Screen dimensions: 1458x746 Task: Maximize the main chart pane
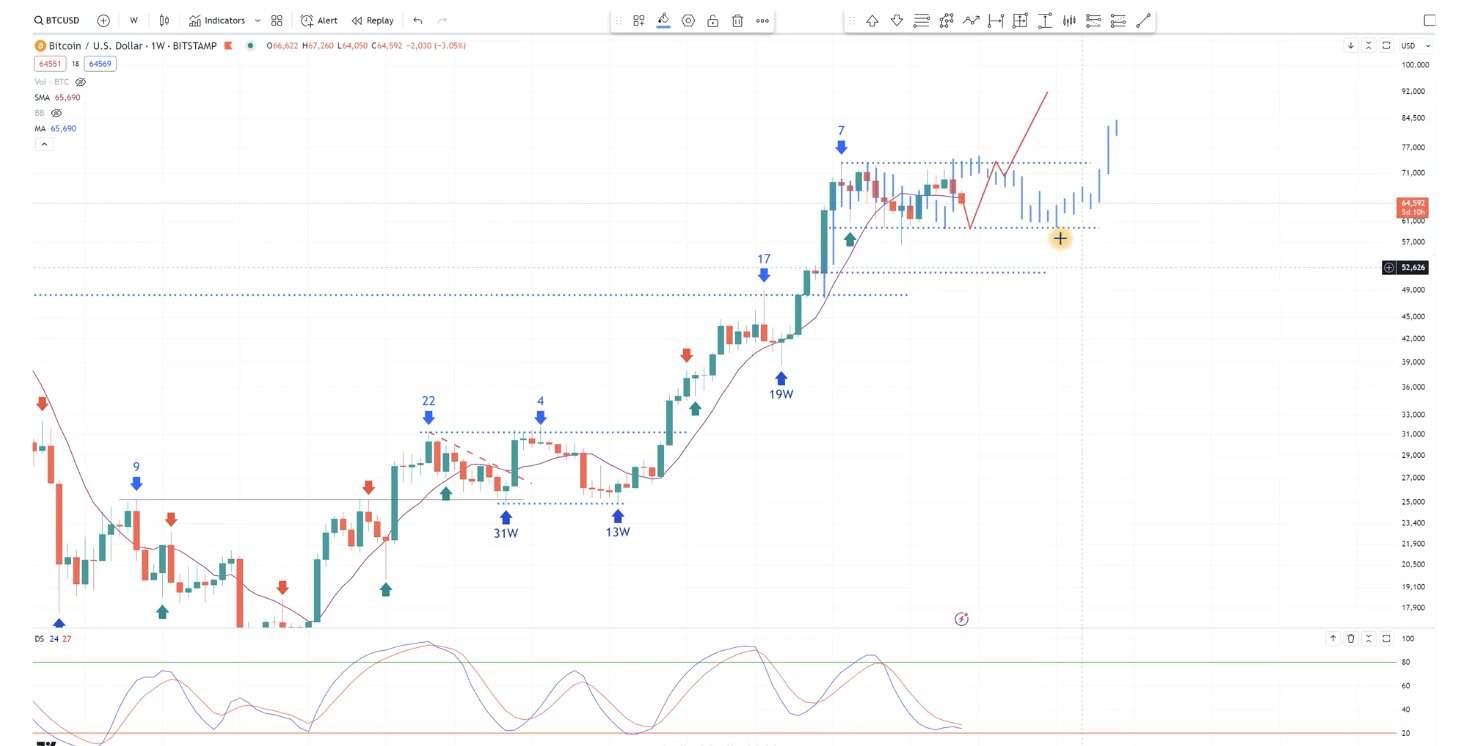pos(1386,46)
